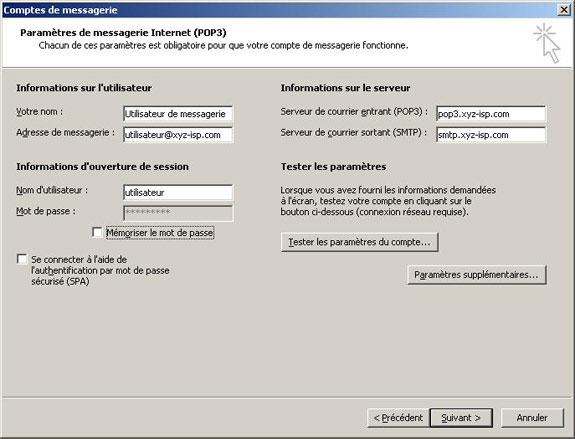Toggle the SPA secure authentication checkbox
This screenshot has height=439, width=575.
pyautogui.click(x=22, y=259)
